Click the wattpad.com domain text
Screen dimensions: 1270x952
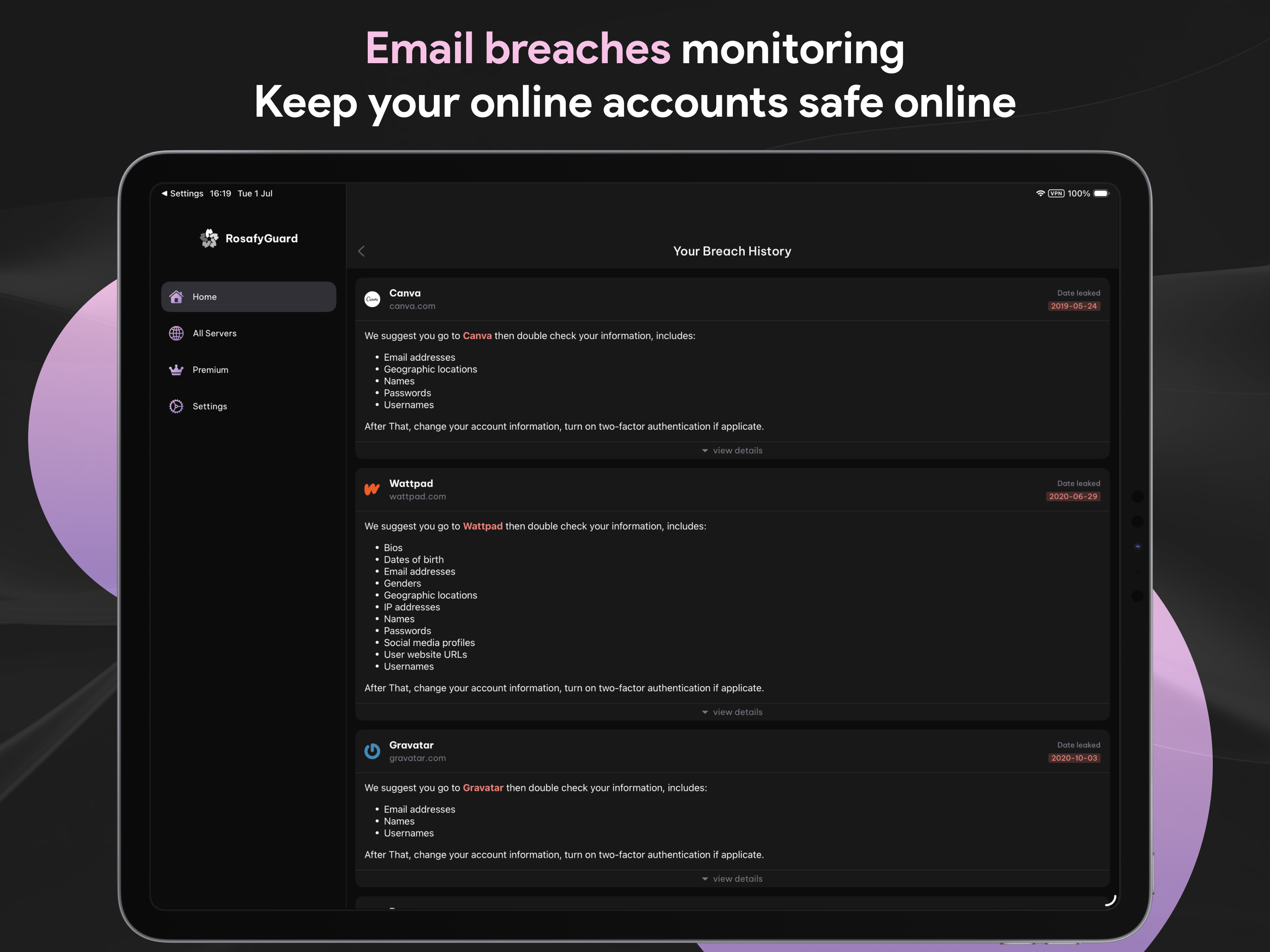pos(417,497)
